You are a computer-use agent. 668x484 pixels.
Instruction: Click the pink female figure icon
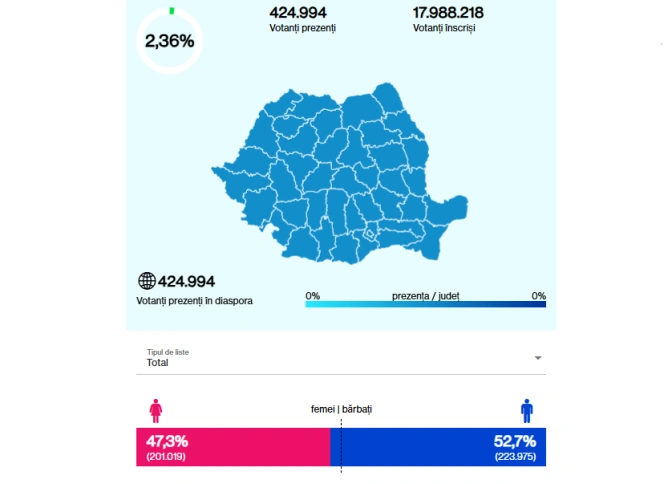click(x=155, y=410)
